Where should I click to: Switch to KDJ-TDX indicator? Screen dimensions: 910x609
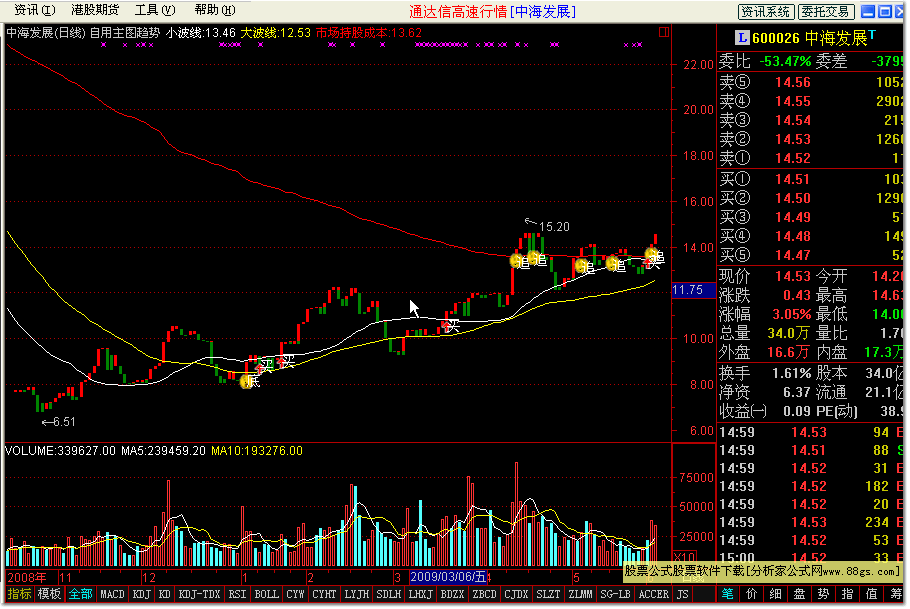[199, 594]
